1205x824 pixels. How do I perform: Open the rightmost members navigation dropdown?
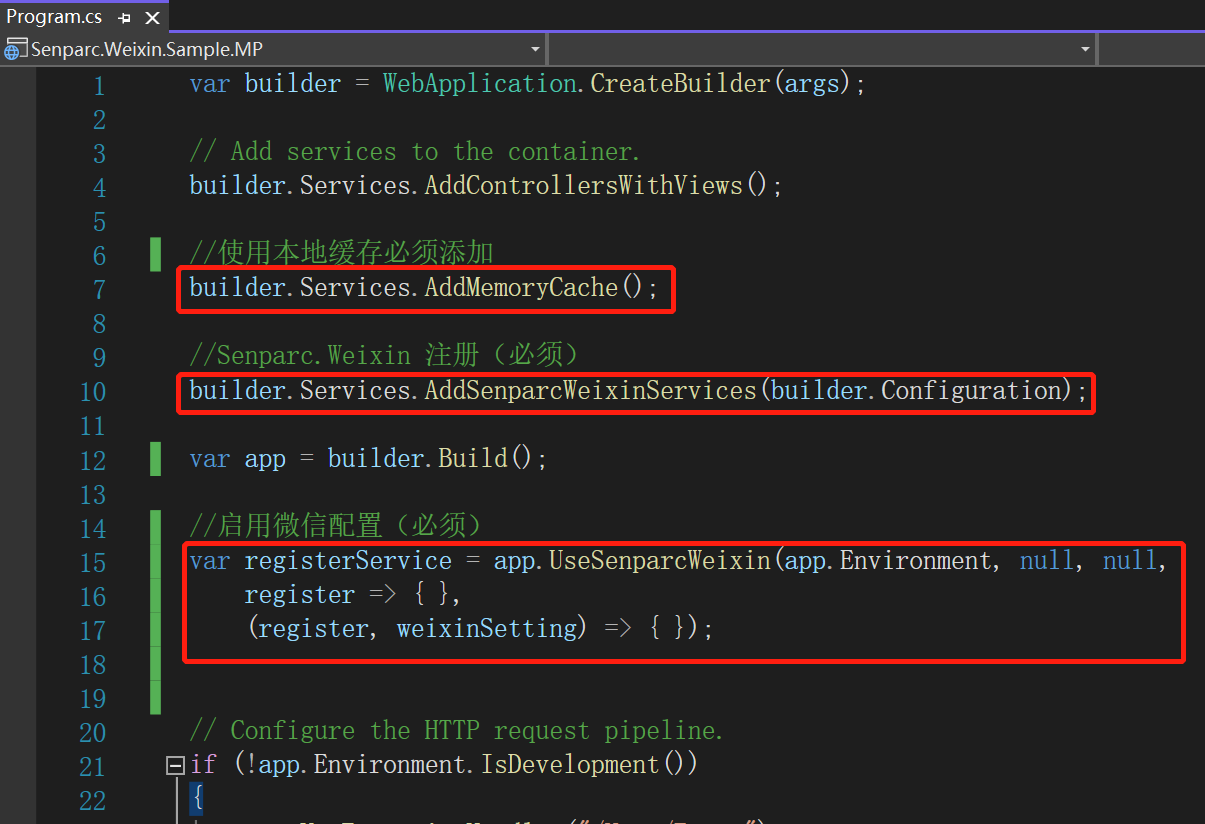1150,49
